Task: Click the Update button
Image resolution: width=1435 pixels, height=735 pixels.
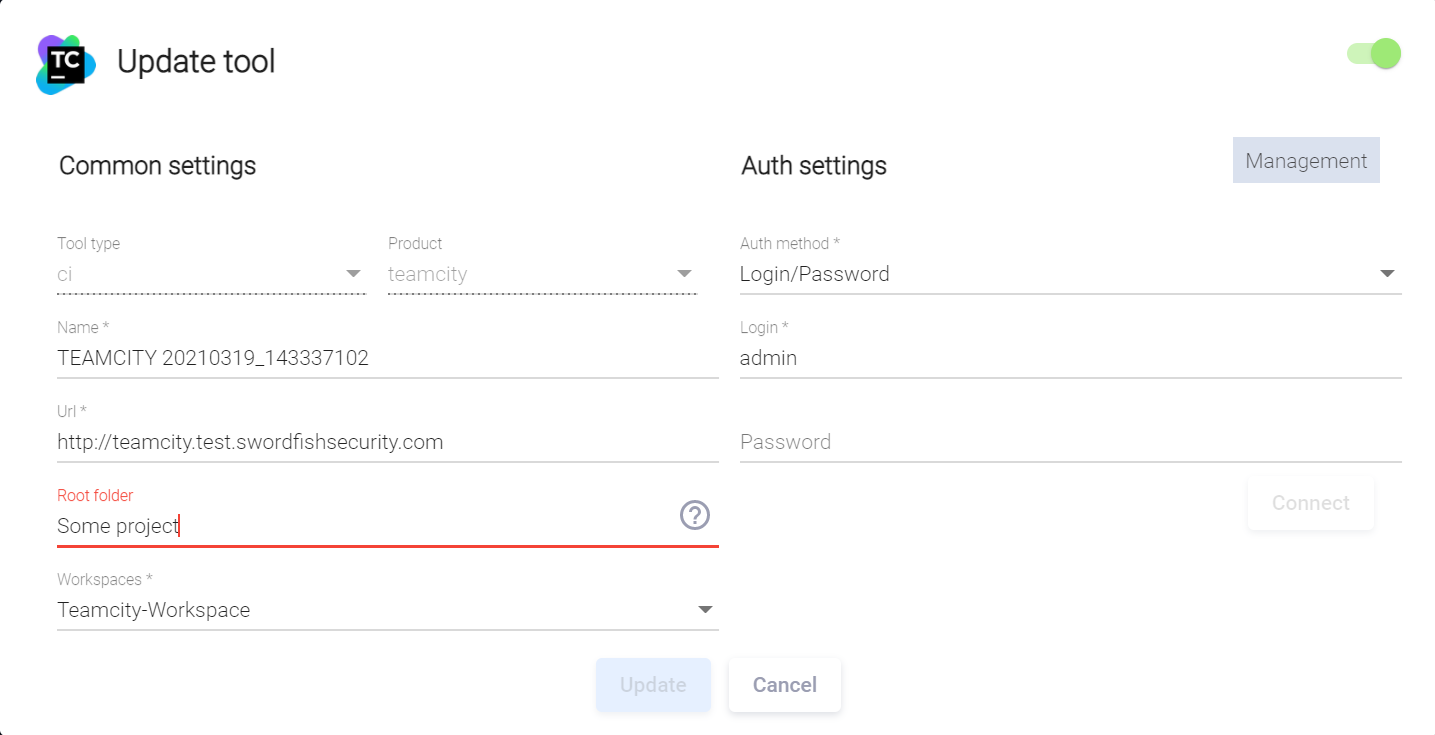Action: pyautogui.click(x=653, y=685)
